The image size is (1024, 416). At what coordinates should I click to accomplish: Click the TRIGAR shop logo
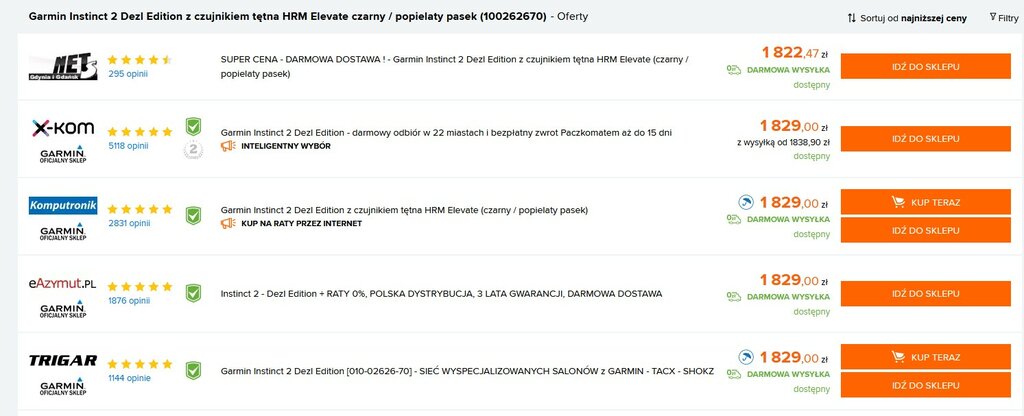(63, 360)
